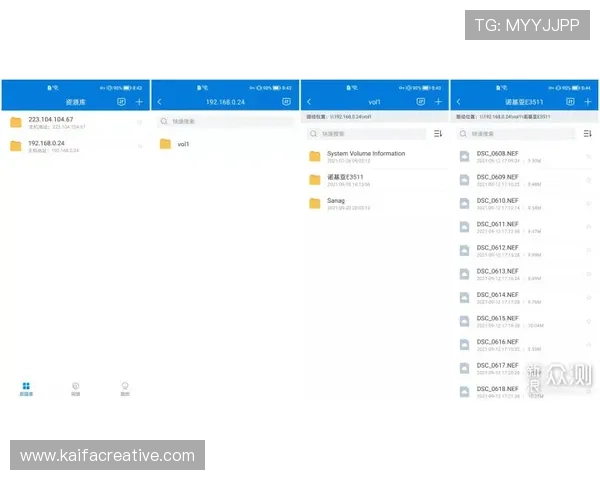This screenshot has height=480, width=600.
Task: Click the System Volume Information folder name
Action: click(x=366, y=153)
